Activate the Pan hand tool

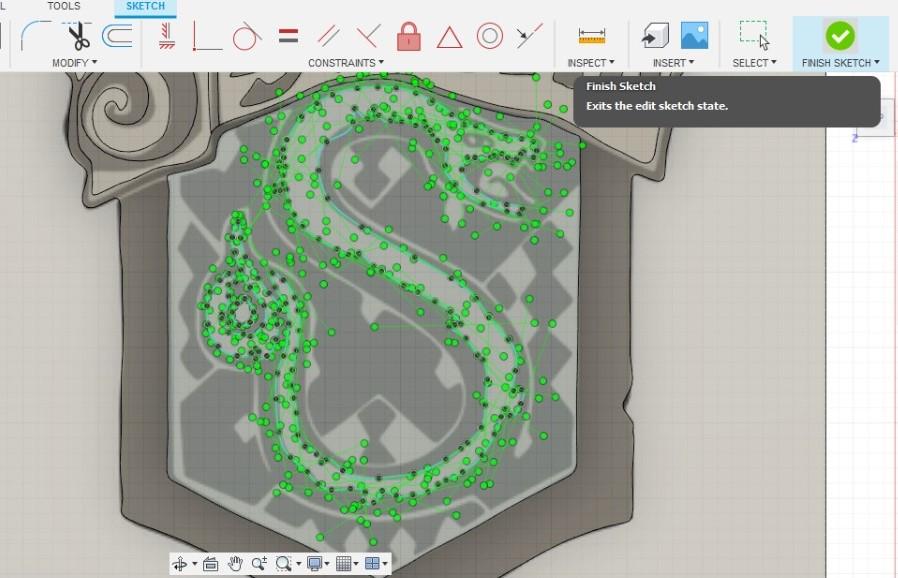click(235, 564)
